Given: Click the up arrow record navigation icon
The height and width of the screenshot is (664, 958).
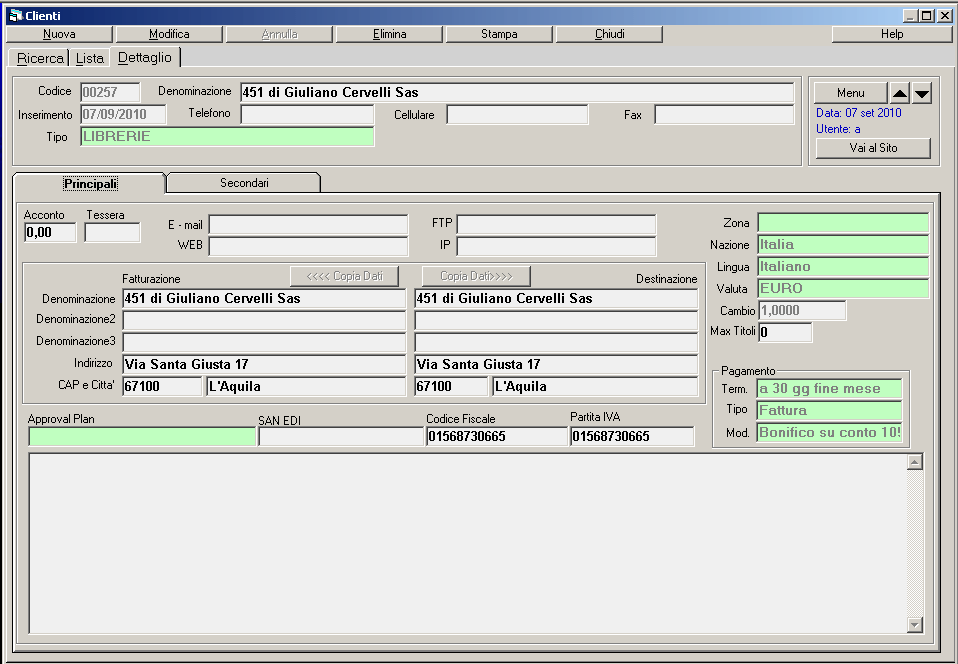Looking at the screenshot, I should [900, 93].
